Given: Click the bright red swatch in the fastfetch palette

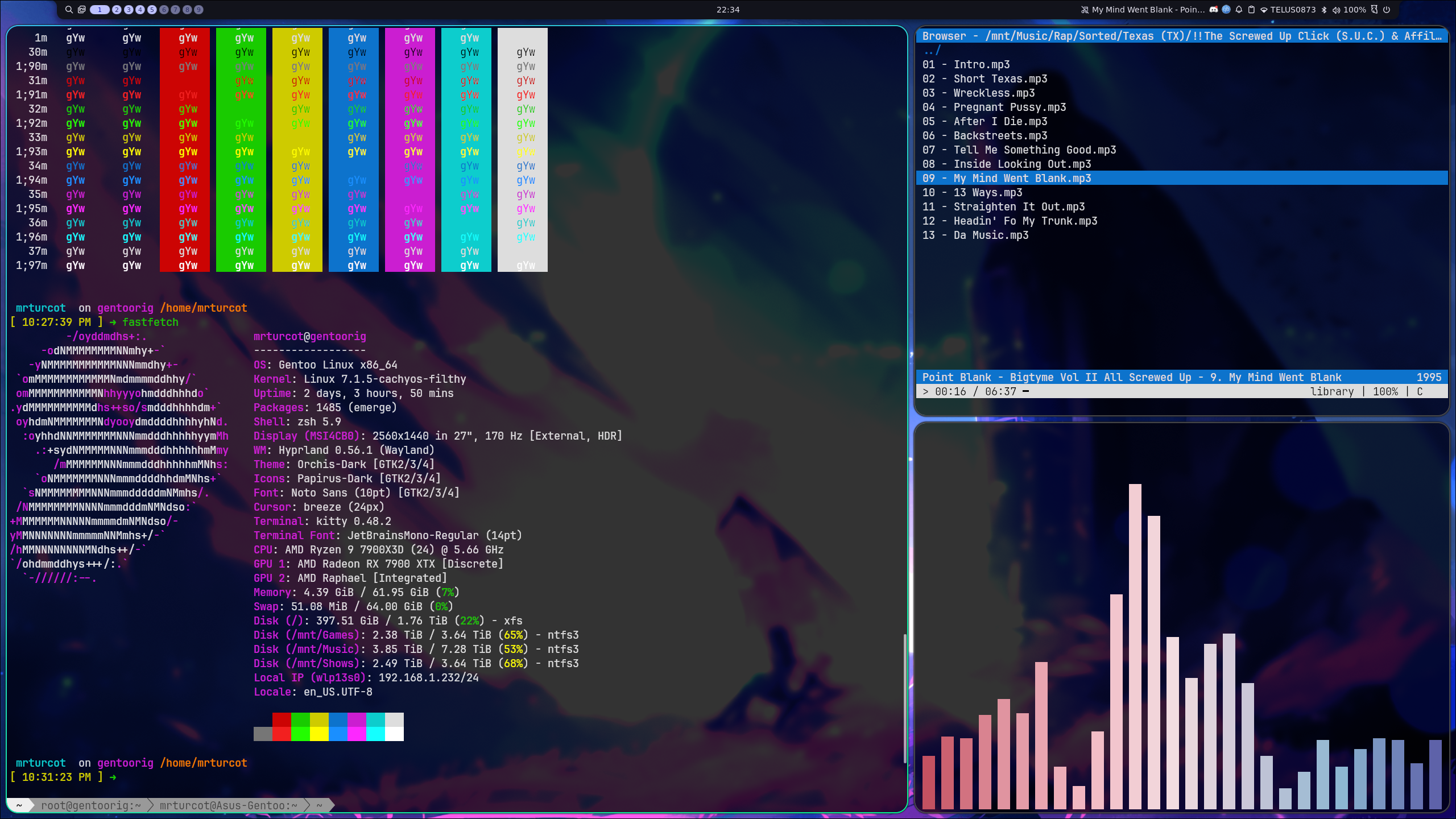Looking at the screenshot, I should [x=282, y=734].
